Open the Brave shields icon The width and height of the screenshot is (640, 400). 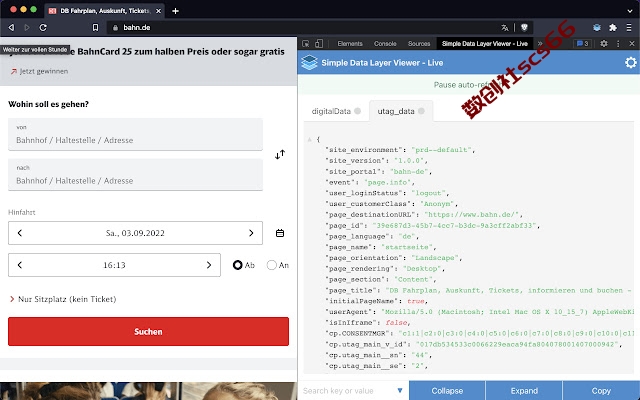[x=524, y=27]
